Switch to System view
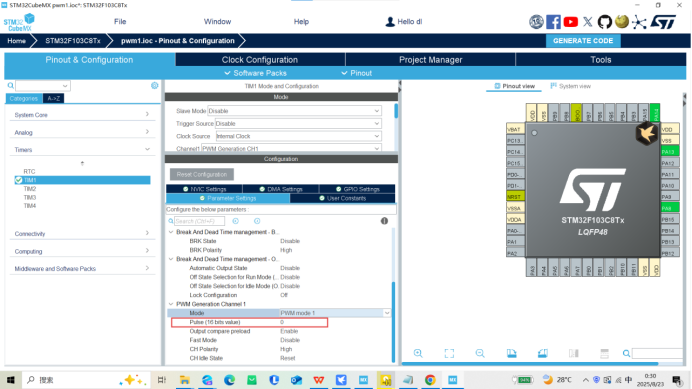692x389 pixels. coord(571,86)
